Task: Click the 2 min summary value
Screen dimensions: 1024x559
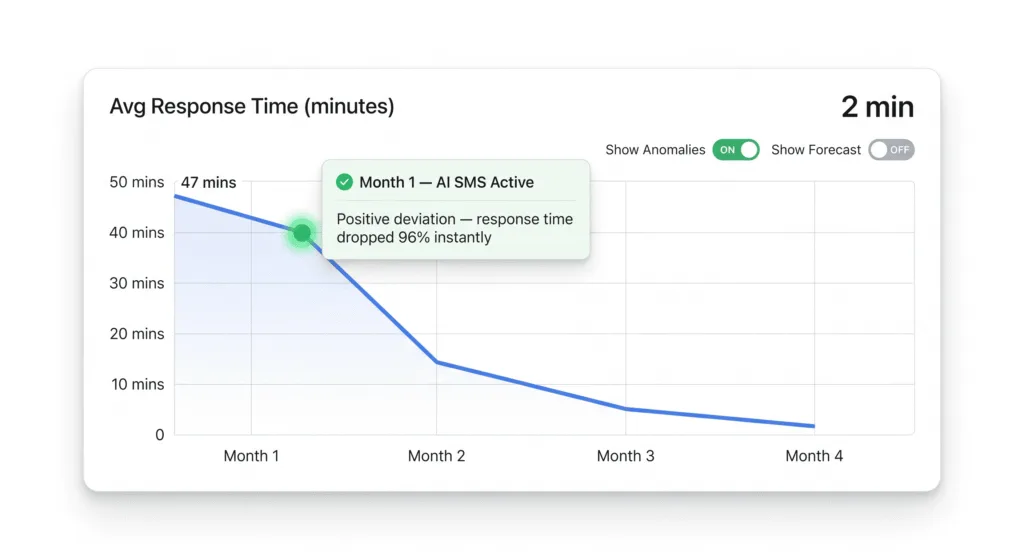Action: pyautogui.click(x=877, y=107)
